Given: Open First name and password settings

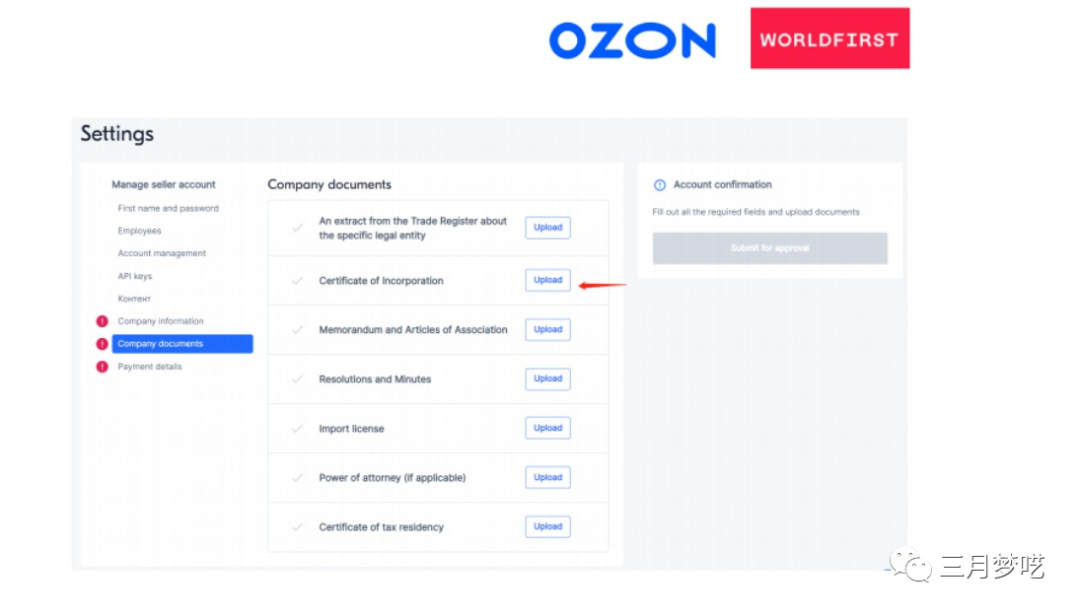Looking at the screenshot, I should tap(168, 209).
